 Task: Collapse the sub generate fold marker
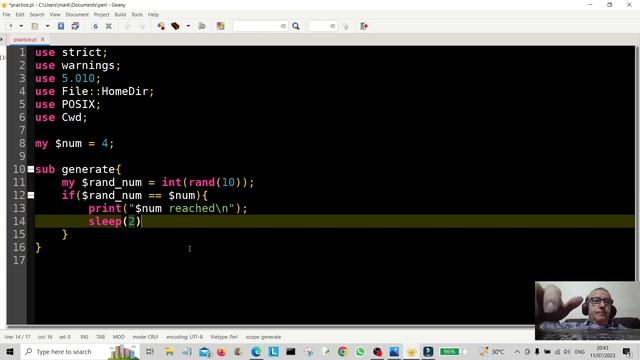coord(31,169)
